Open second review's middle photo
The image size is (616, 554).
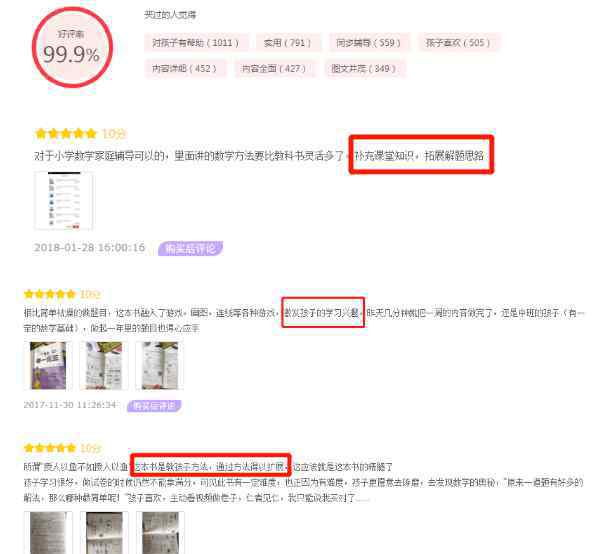click(104, 365)
